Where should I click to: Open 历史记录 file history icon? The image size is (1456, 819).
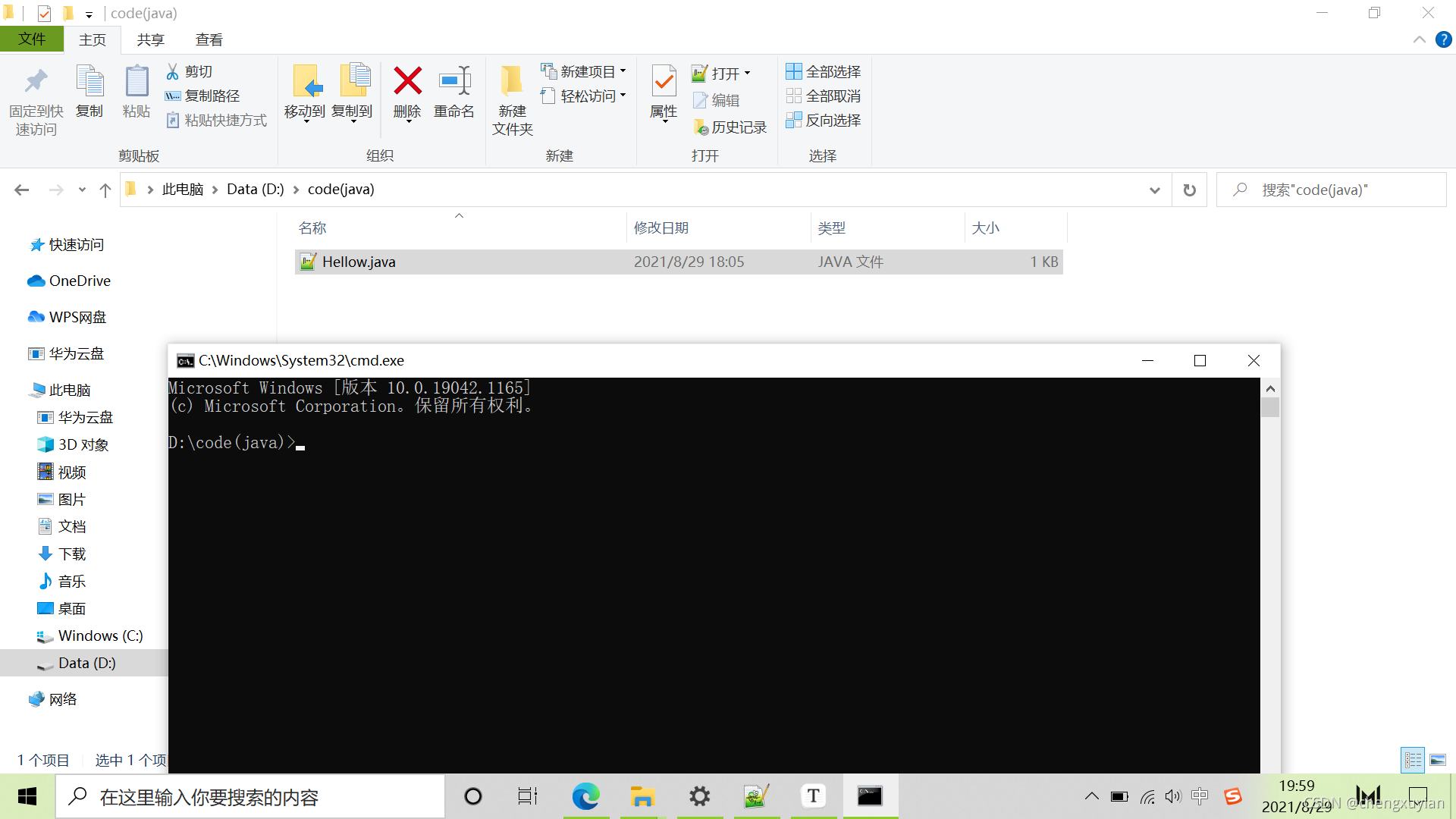[x=729, y=127]
